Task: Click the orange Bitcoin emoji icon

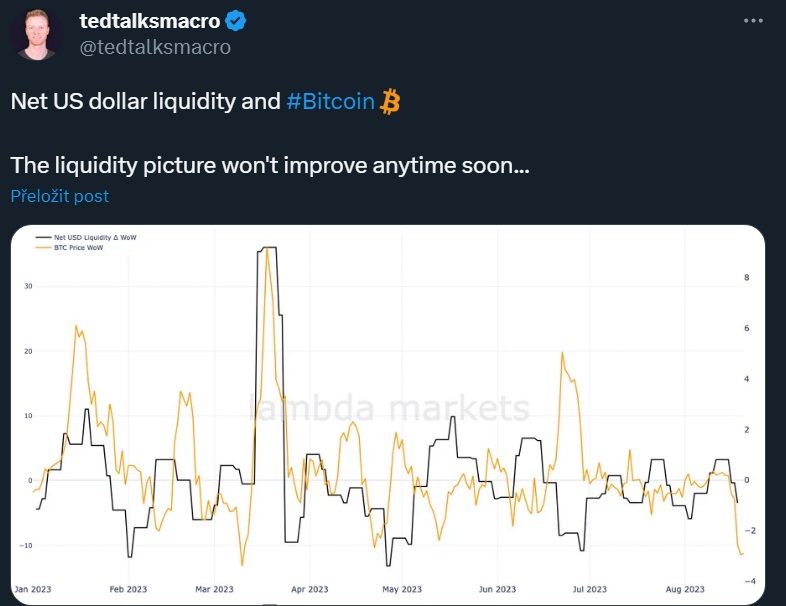Action: (x=390, y=101)
